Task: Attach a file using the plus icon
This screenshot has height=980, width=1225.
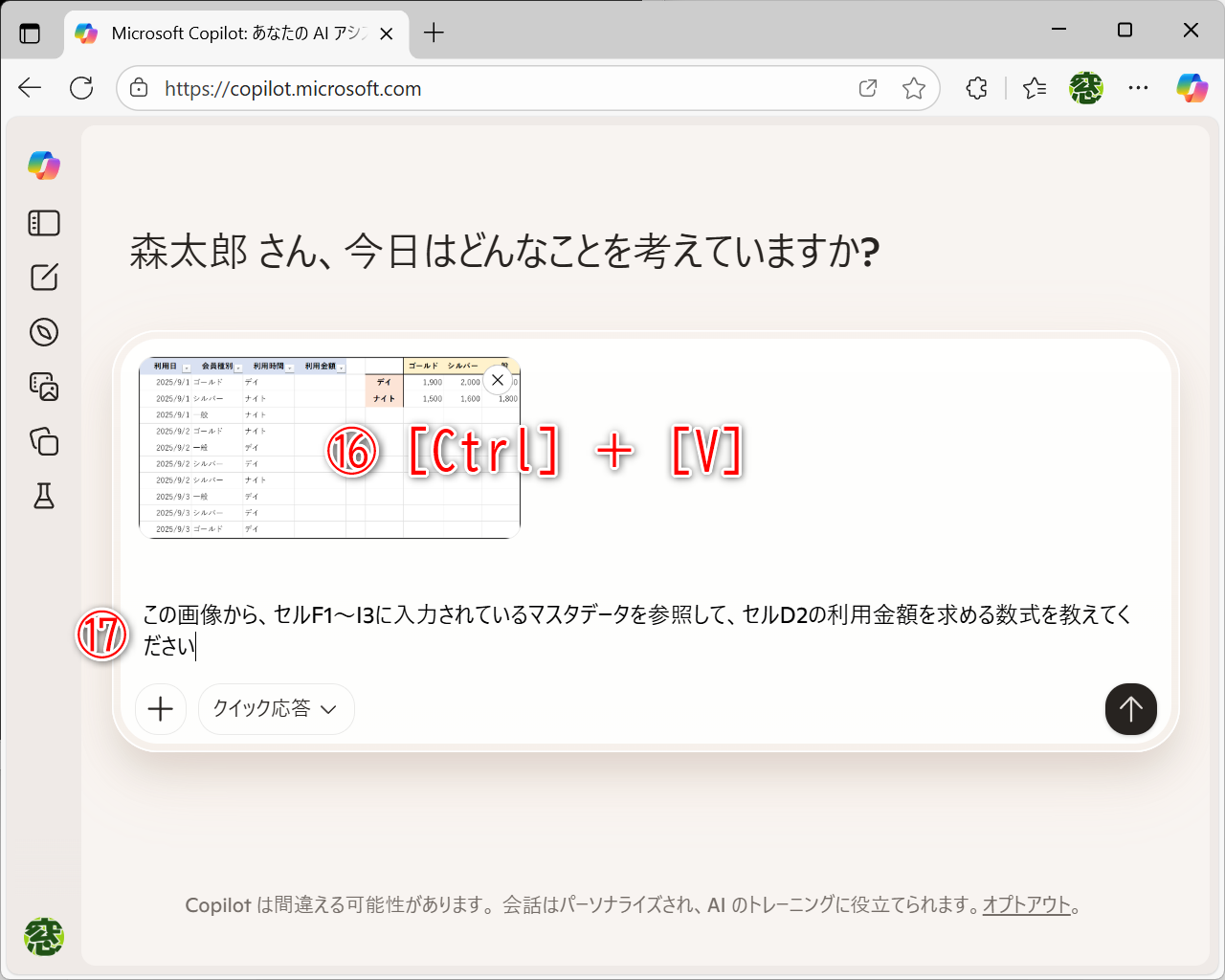Action: pyautogui.click(x=161, y=709)
